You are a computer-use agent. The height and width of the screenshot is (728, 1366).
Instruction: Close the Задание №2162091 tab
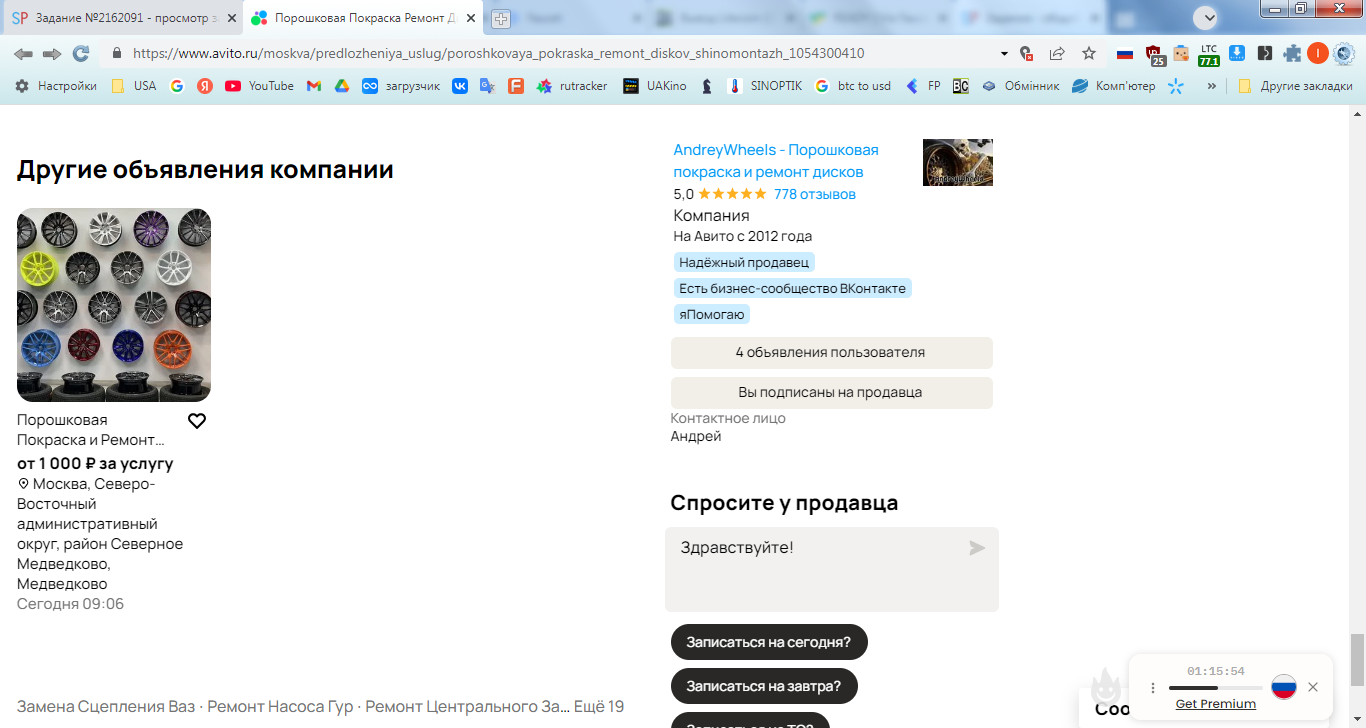point(232,18)
